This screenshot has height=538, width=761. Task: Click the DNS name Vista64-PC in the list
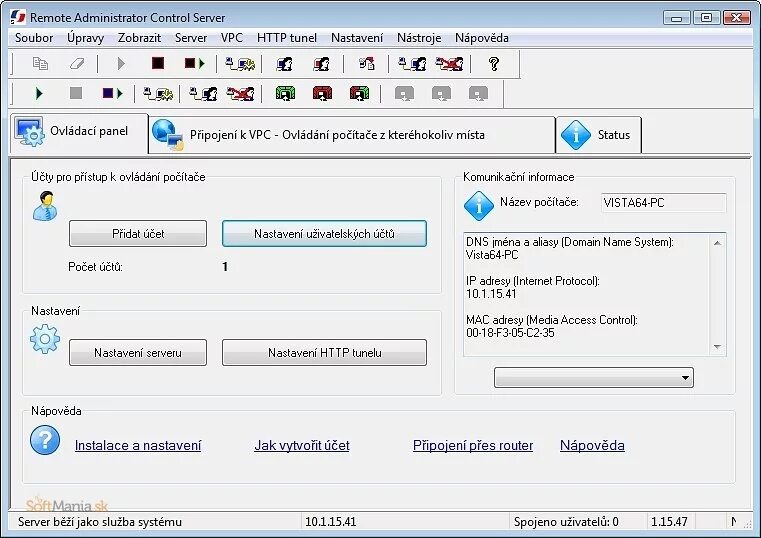tap(492, 255)
